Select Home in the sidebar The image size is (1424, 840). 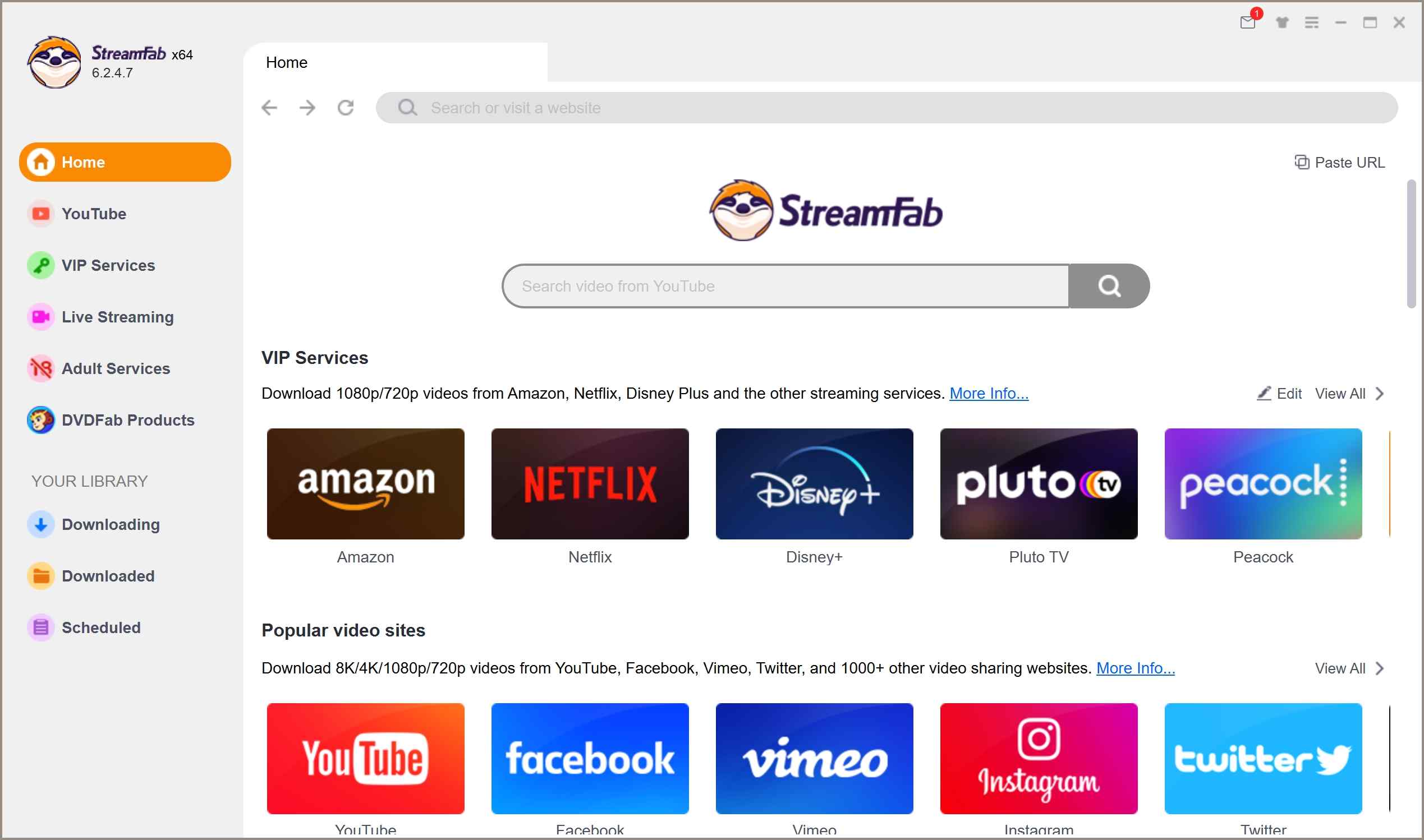coord(125,162)
